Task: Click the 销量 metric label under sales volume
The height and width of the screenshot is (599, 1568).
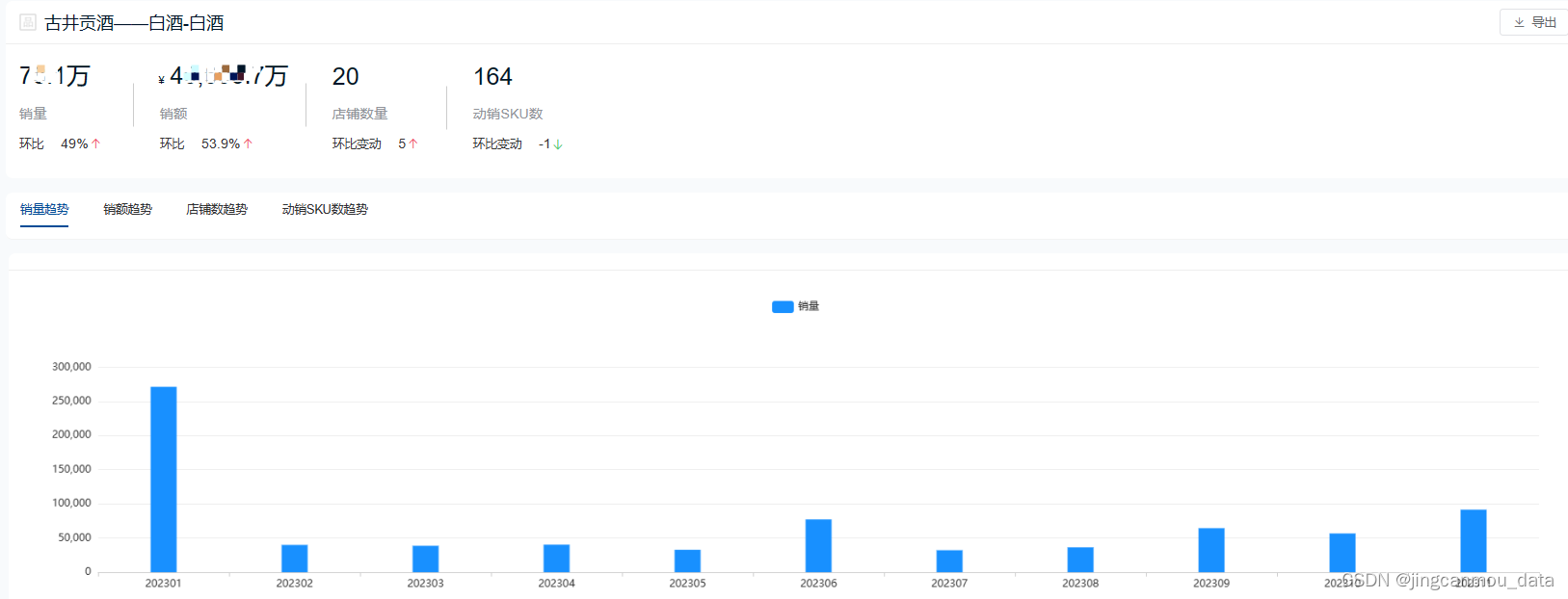Action: click(x=34, y=114)
